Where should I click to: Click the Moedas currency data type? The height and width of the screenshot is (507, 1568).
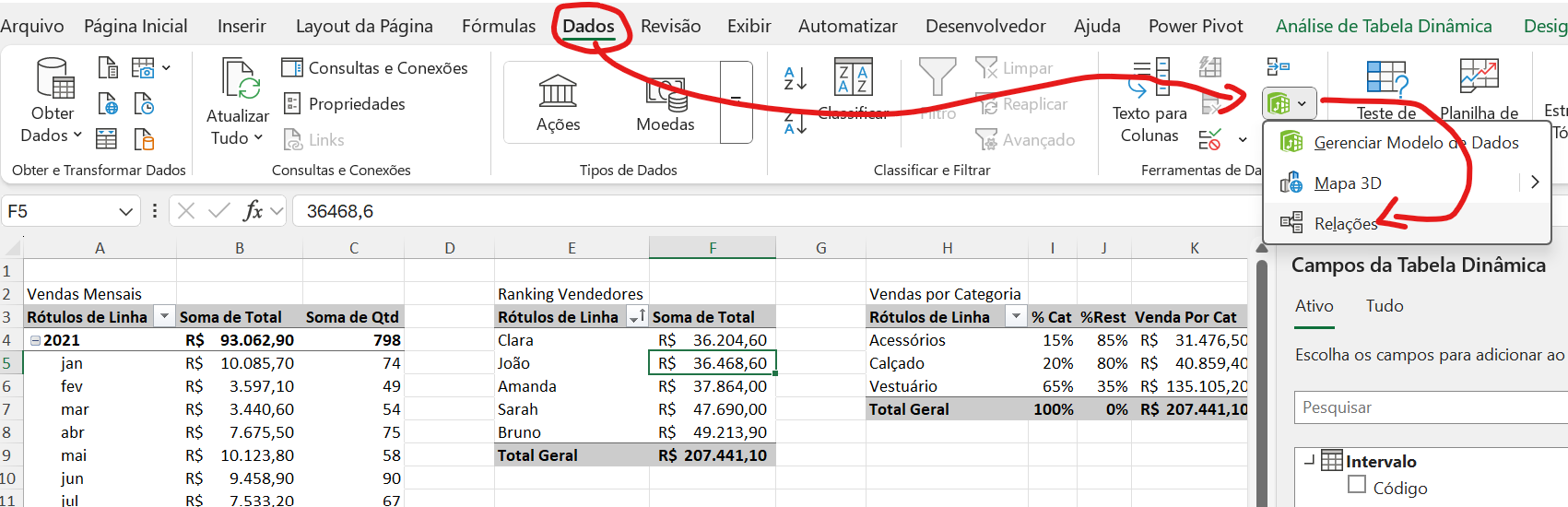click(x=666, y=102)
